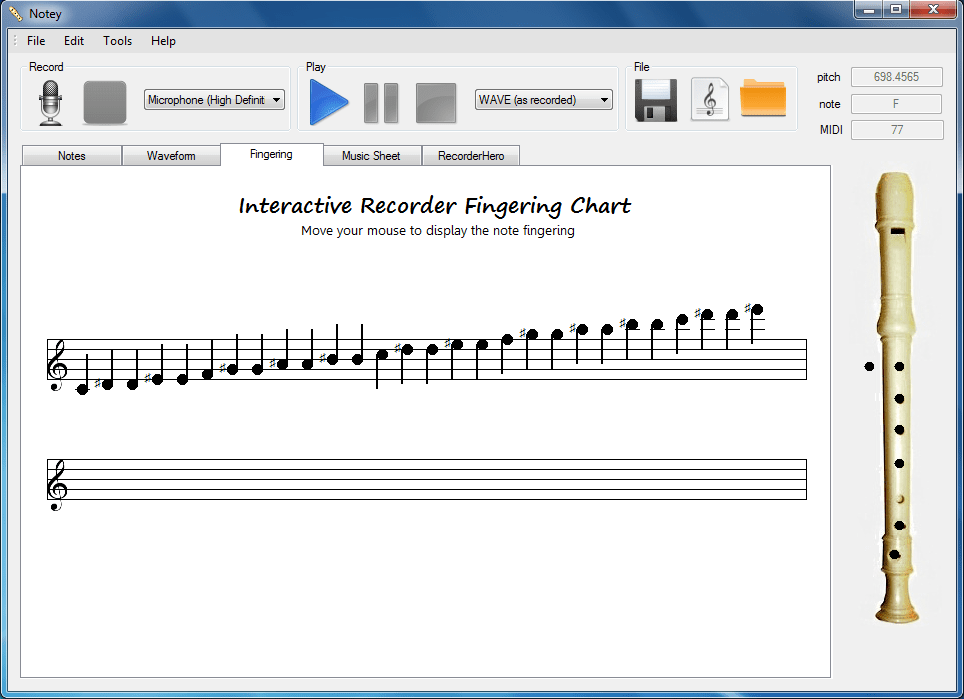Viewport: 964px width, 699px height.
Task: Open the File menu
Action: tap(36, 41)
